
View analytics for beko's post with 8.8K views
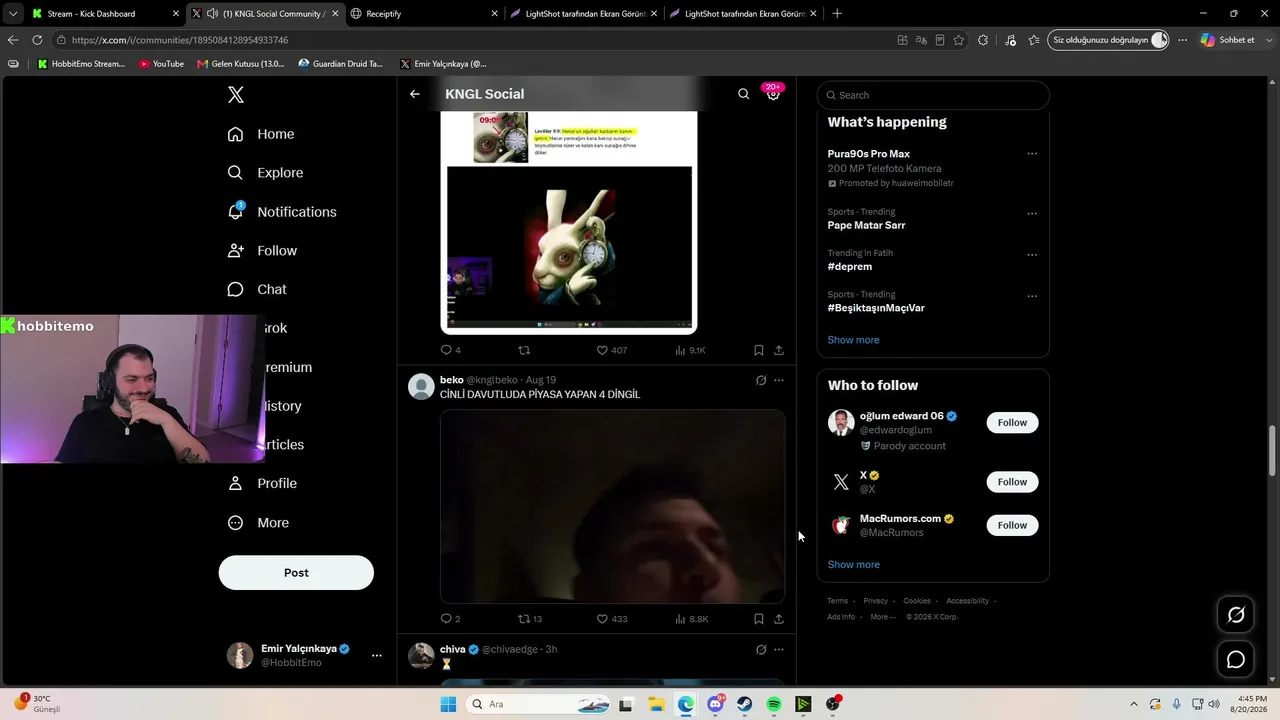coord(691,619)
